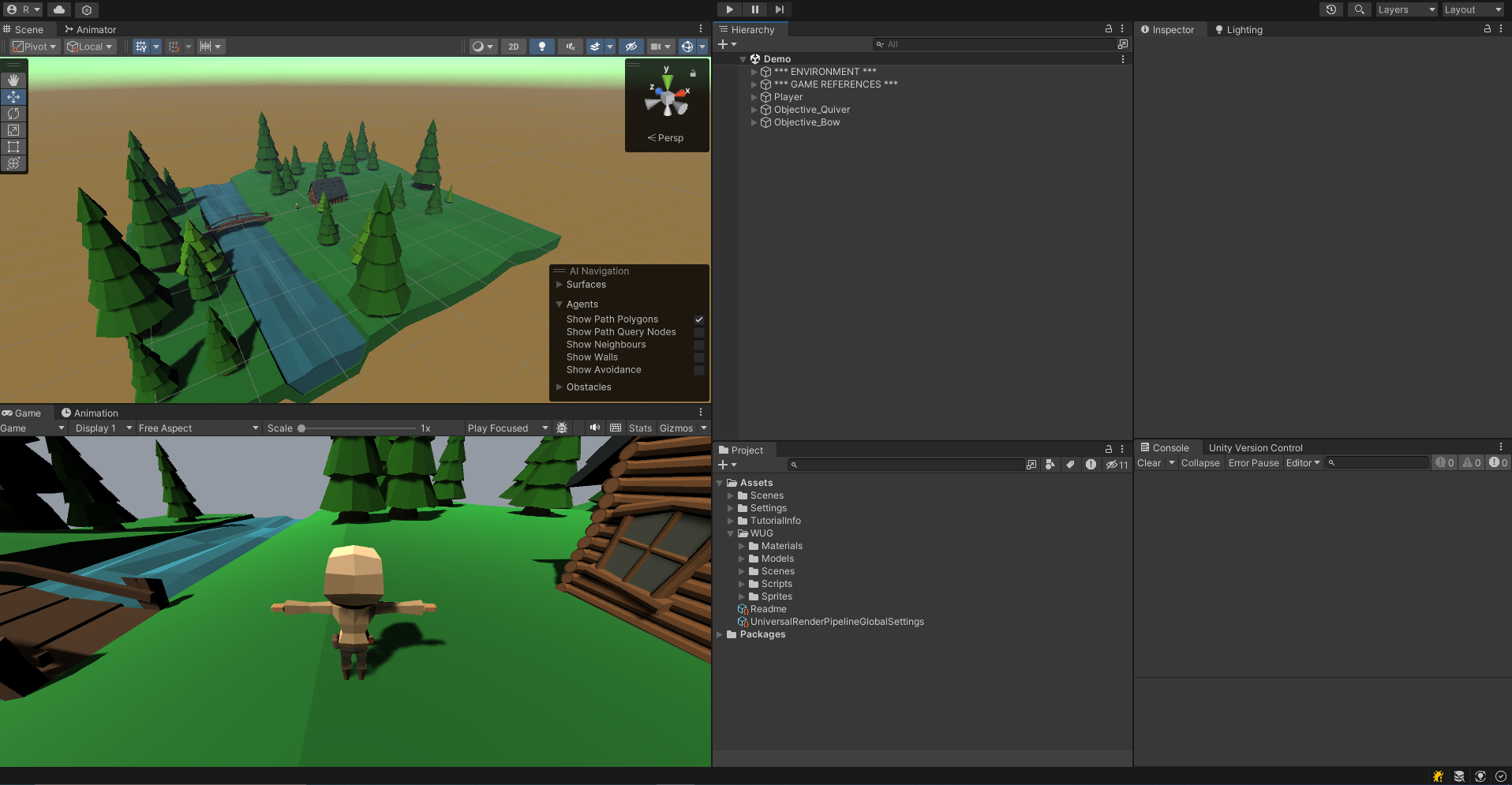Click the Console search field
The image size is (1512, 785).
pos(1377,463)
